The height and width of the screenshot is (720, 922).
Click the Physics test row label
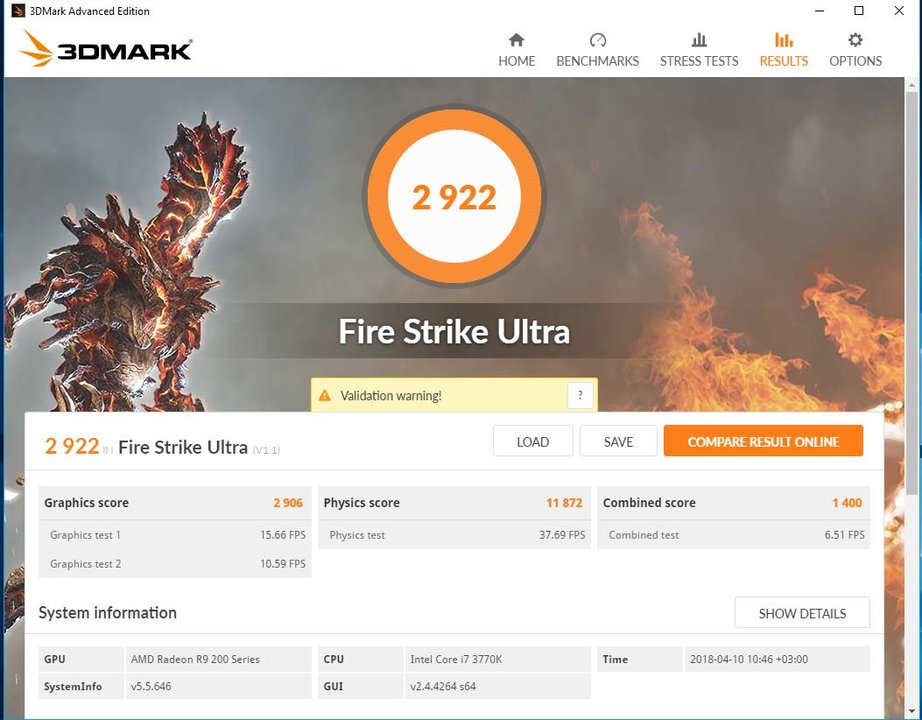pyautogui.click(x=357, y=535)
